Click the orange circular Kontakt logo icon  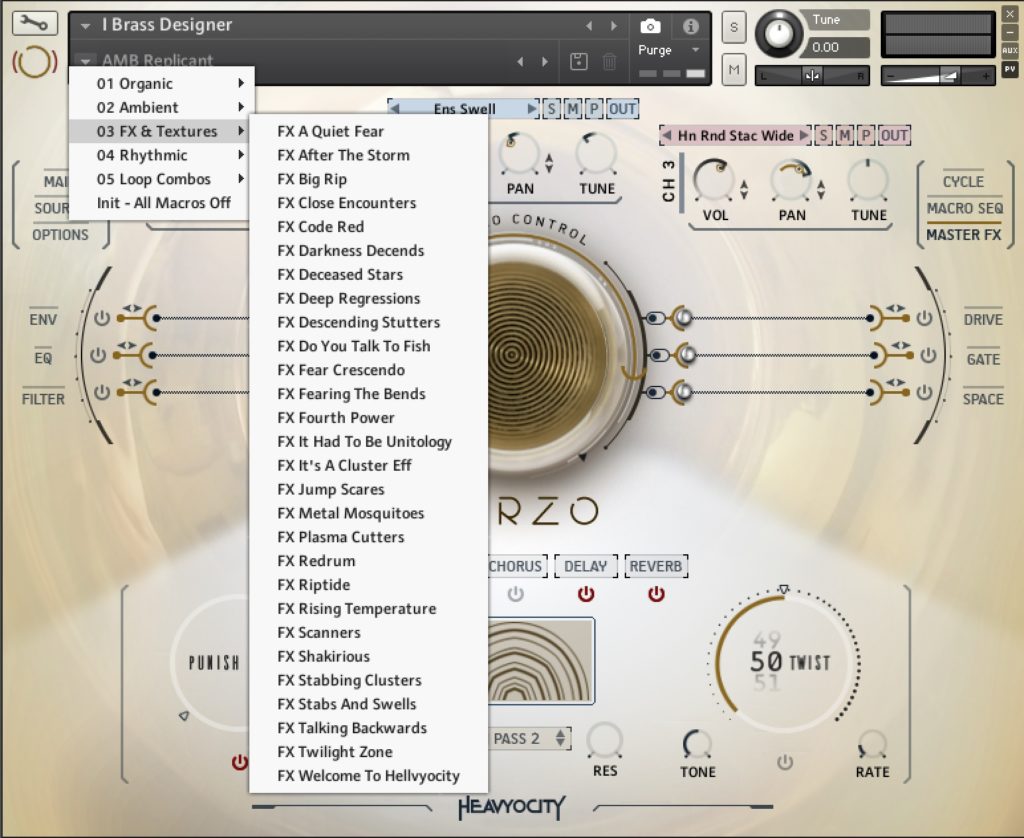tap(34, 62)
